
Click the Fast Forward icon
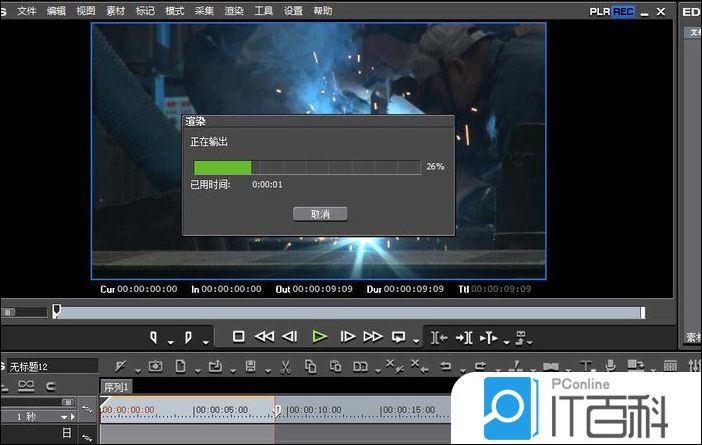(x=373, y=337)
